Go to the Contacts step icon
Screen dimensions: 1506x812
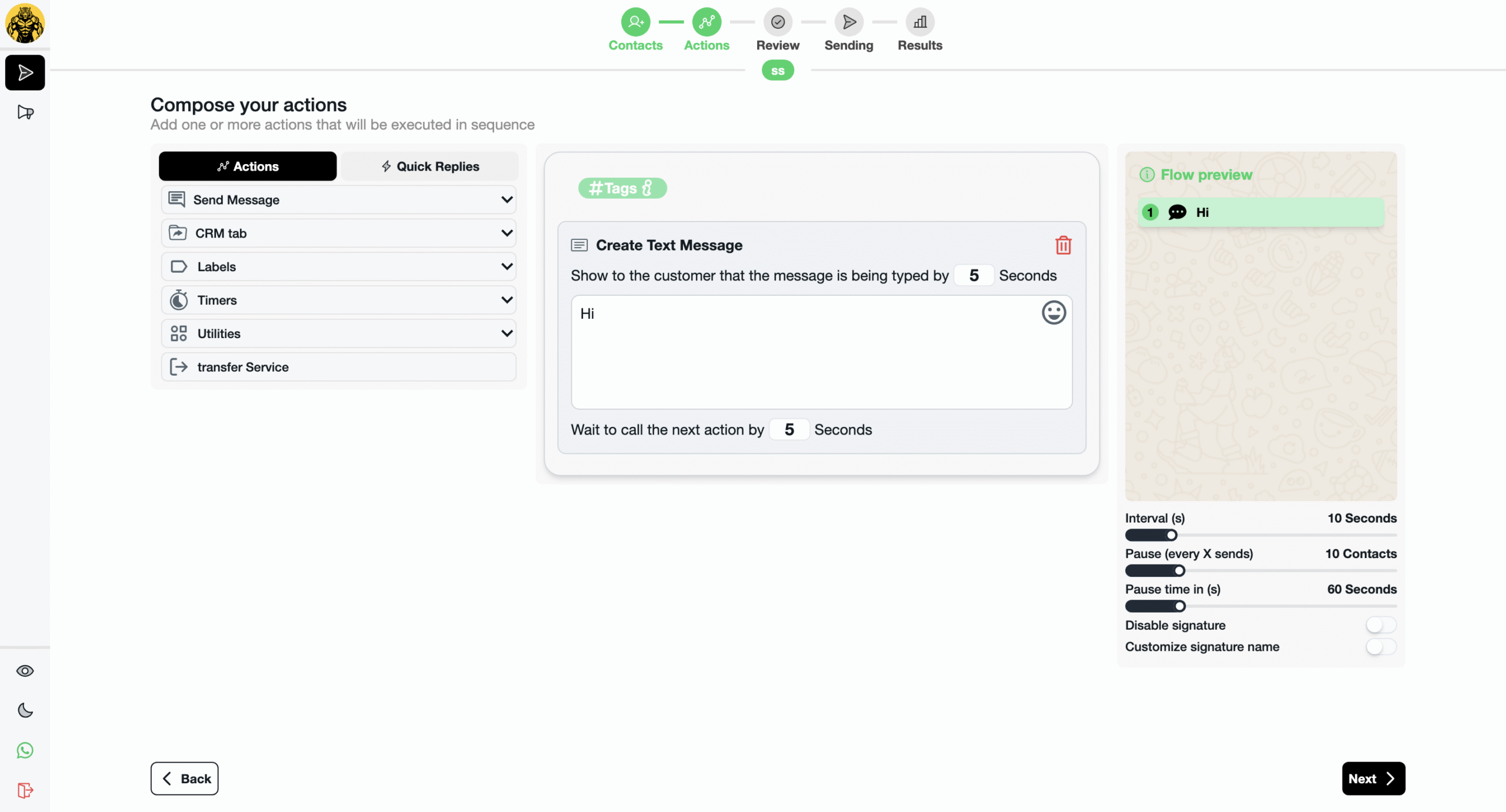635,22
